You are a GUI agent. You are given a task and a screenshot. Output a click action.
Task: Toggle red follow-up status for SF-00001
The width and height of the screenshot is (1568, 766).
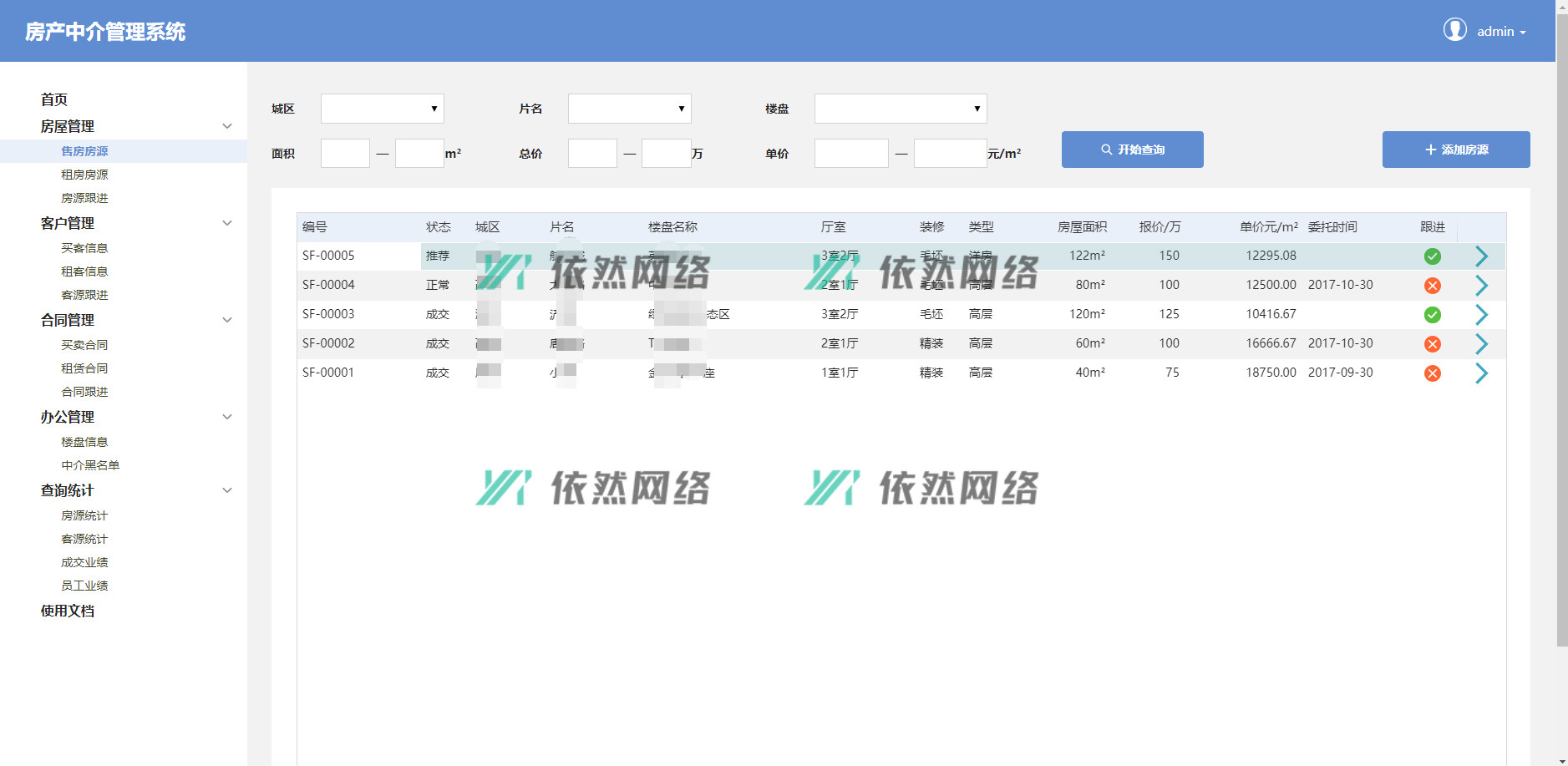[x=1432, y=373]
